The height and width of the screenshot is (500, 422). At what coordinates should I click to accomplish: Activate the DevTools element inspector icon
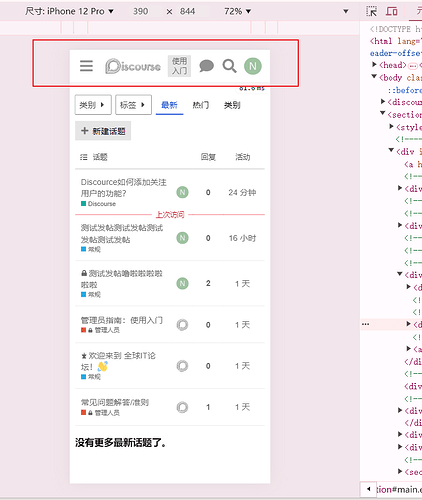tap(371, 11)
